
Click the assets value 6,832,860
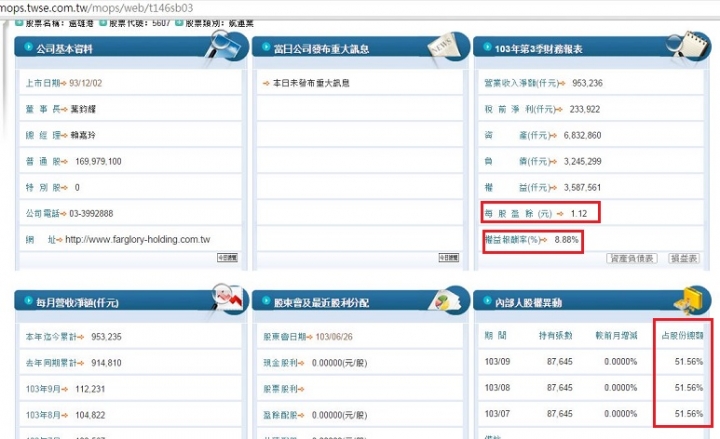(x=582, y=135)
